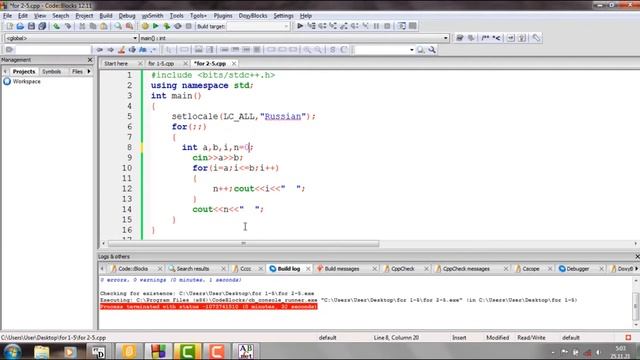Open the Debug menu

[x=127, y=16]
